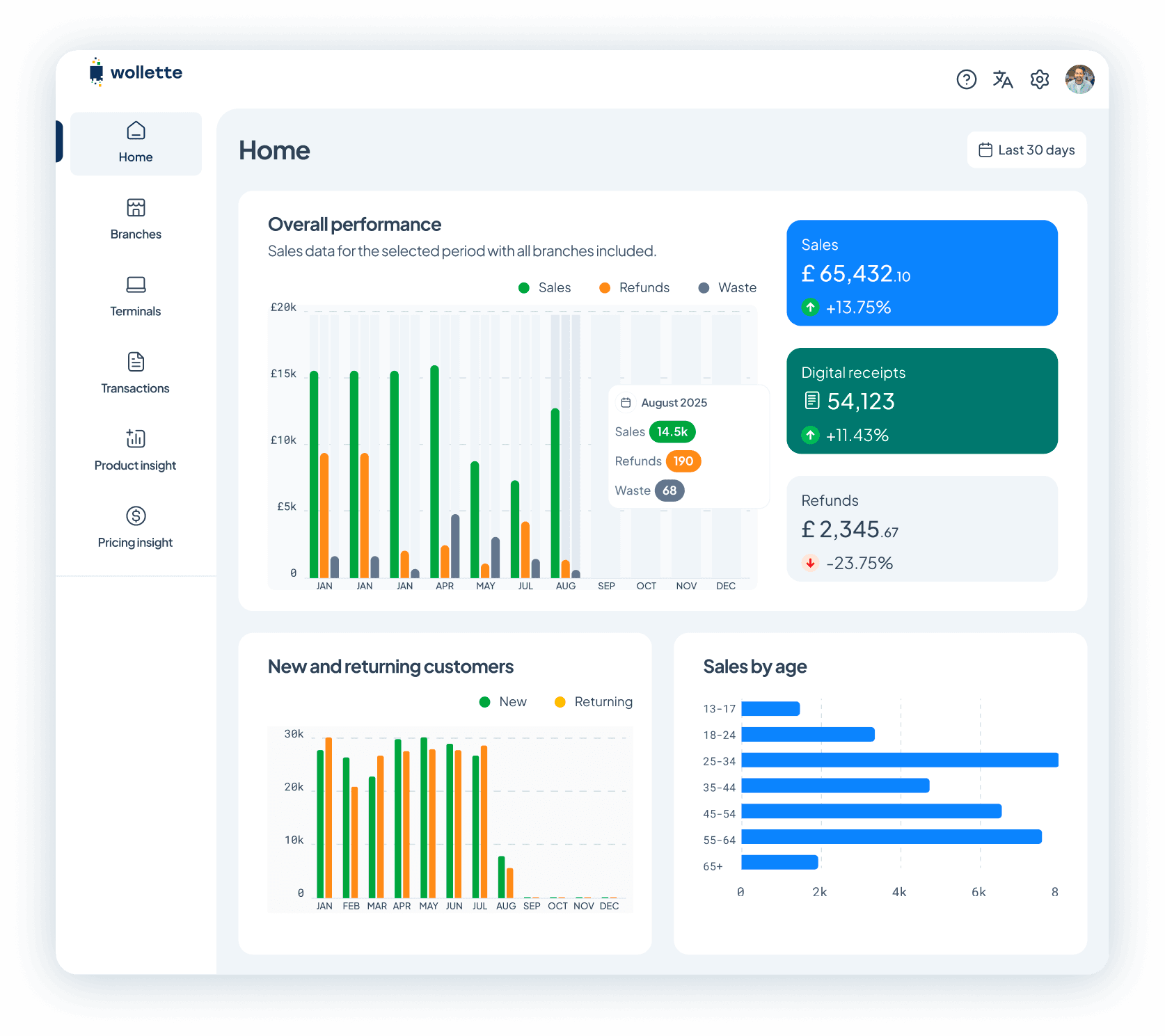This screenshot has height=1036, width=1165.
Task: Open Transactions from the sidebar
Action: 136,374
